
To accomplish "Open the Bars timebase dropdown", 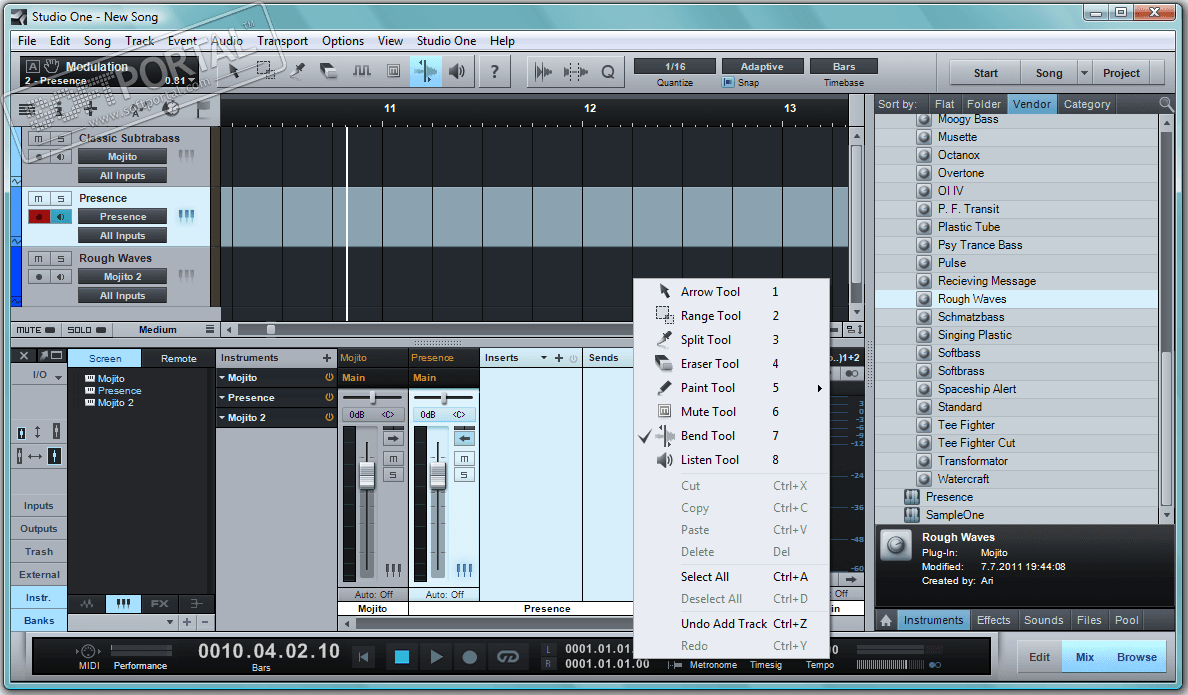I will [843, 67].
